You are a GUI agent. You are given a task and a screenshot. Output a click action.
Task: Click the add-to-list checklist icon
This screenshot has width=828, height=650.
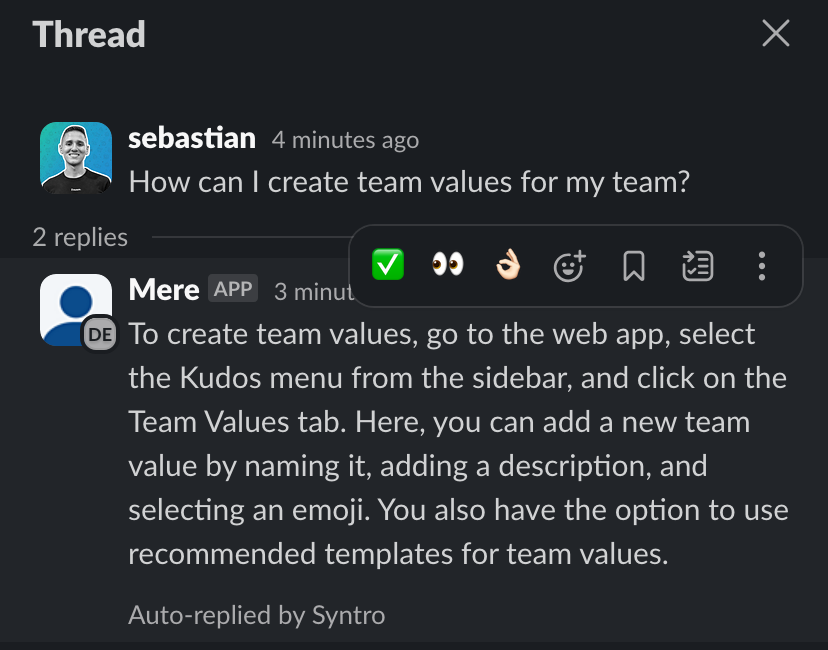click(698, 266)
